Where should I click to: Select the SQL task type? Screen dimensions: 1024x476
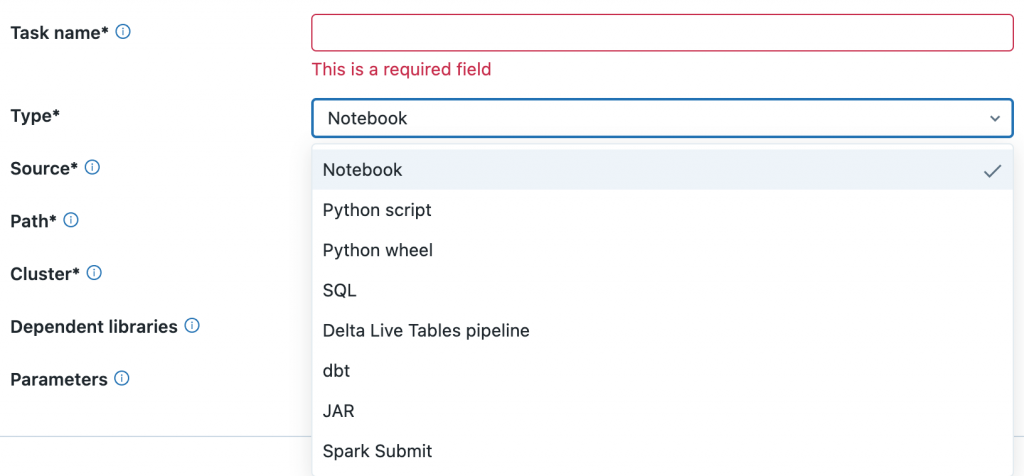(339, 291)
